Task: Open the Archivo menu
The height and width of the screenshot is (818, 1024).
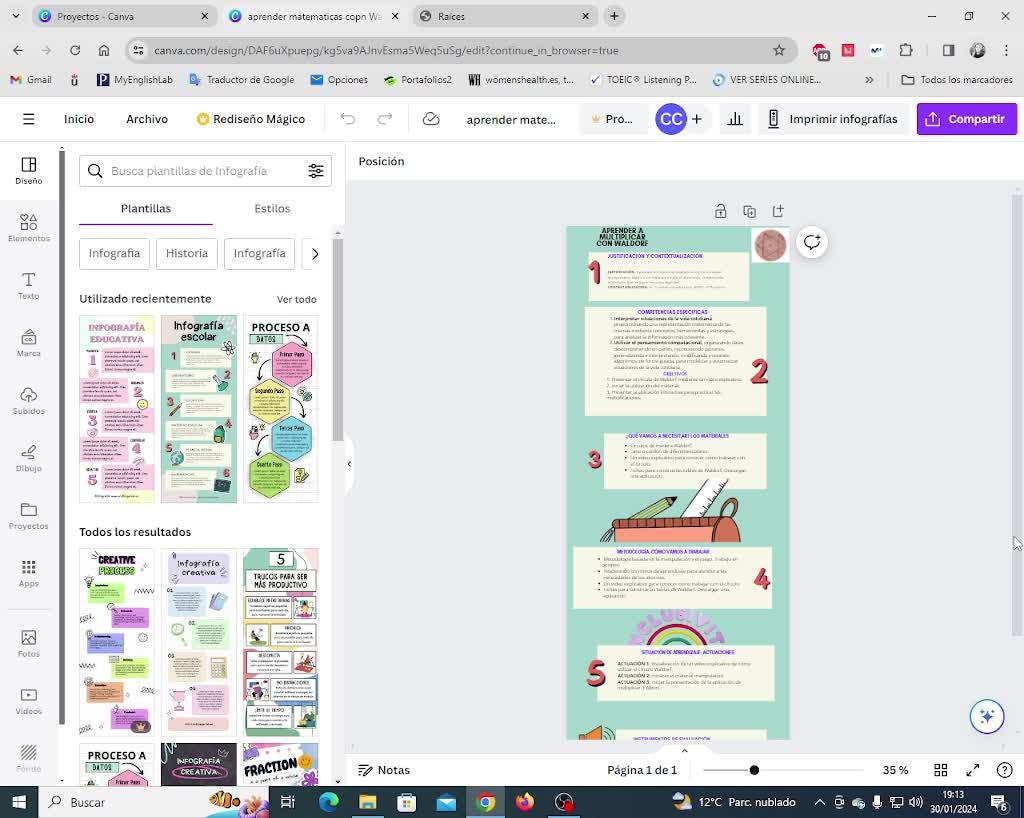Action: (x=147, y=119)
